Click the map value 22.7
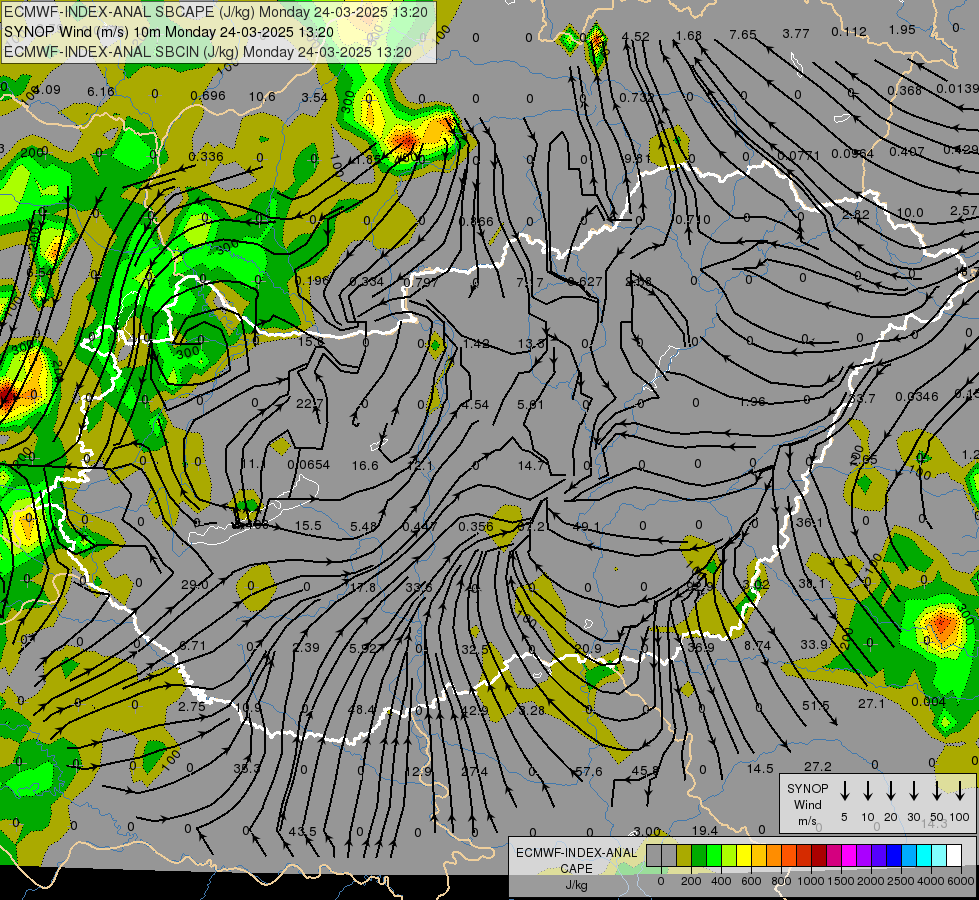979x900 pixels. [x=309, y=403]
